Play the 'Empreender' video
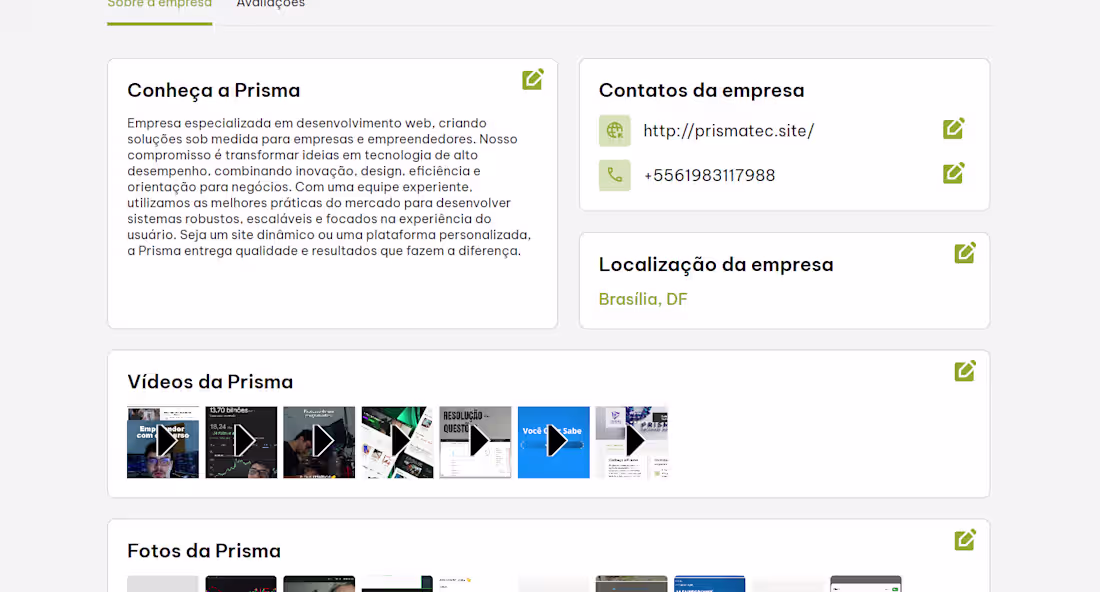This screenshot has height=592, width=1100. pyautogui.click(x=163, y=442)
